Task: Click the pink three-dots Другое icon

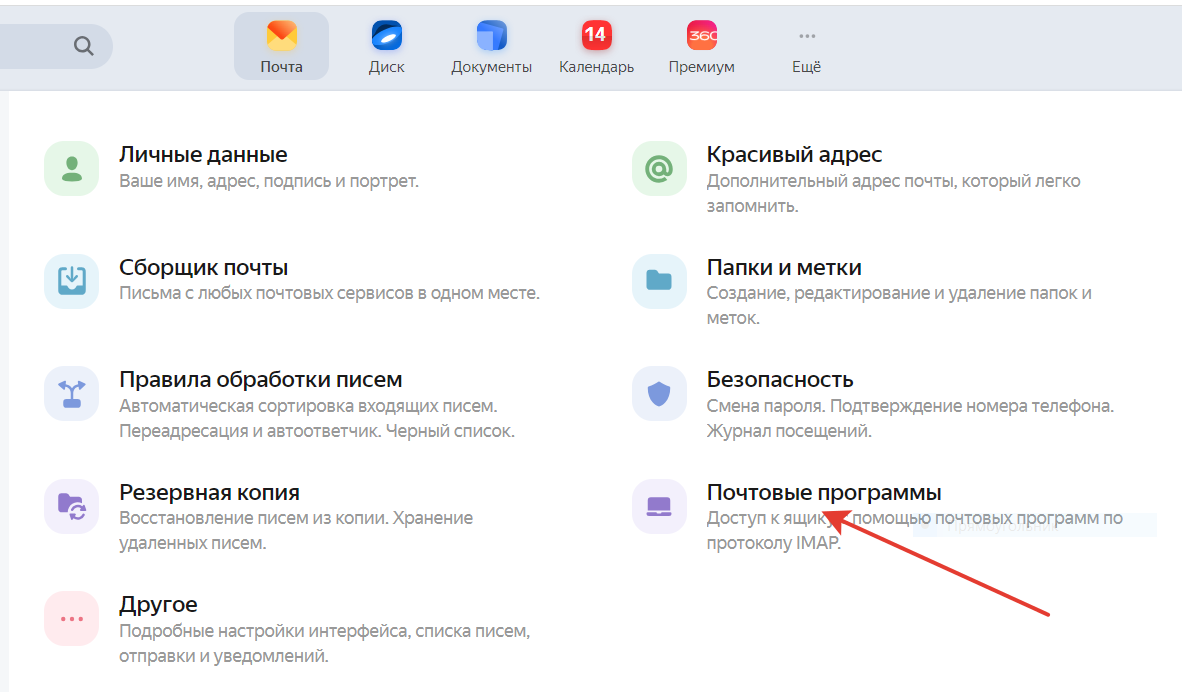Action: [72, 618]
